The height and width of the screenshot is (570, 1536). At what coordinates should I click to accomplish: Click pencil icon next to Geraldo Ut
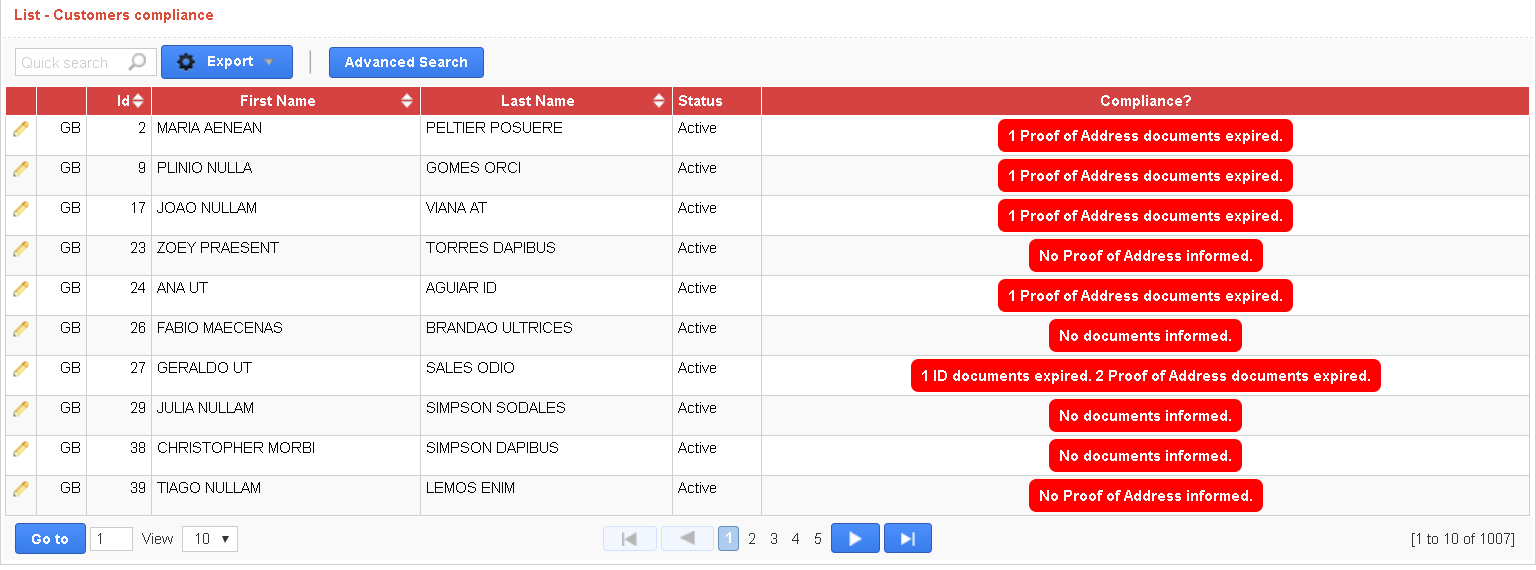[20, 369]
